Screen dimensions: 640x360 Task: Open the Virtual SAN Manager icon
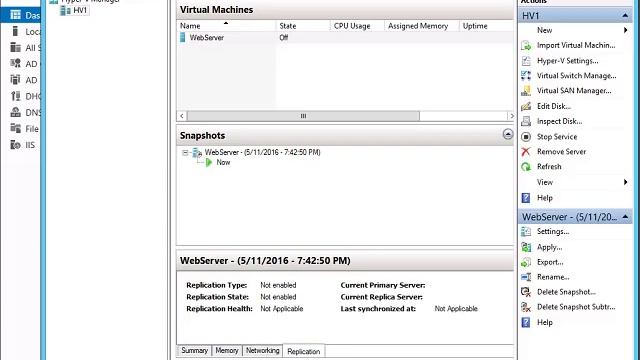pyautogui.click(x=526, y=91)
